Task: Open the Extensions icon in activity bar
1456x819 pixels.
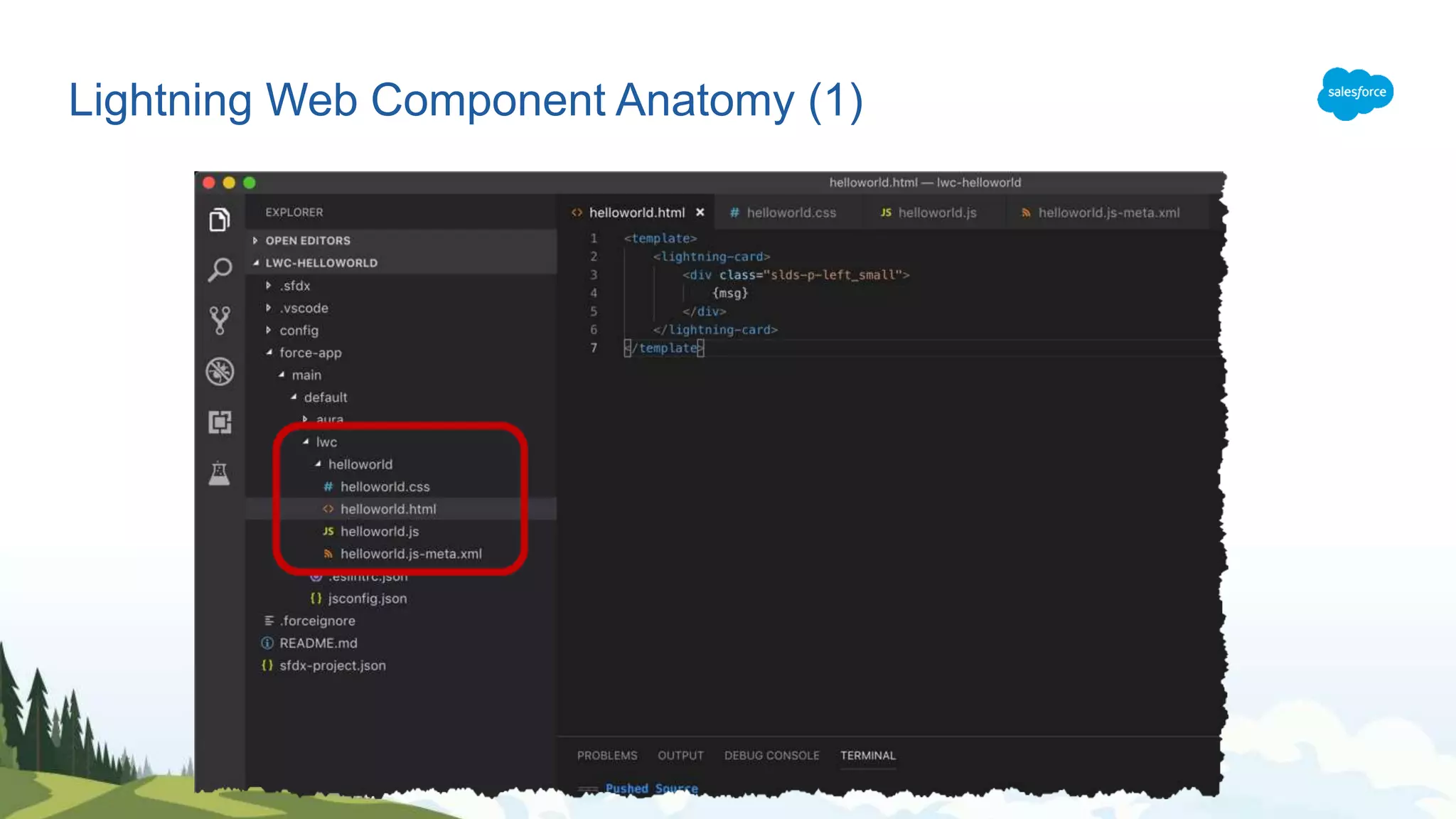Action: 220,422
